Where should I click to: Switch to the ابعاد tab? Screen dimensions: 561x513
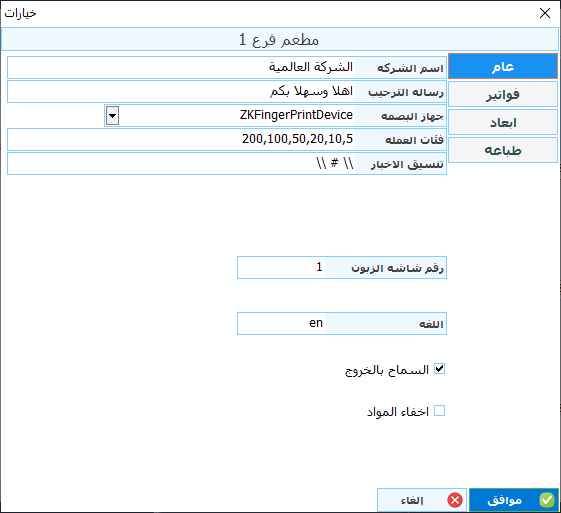503,122
